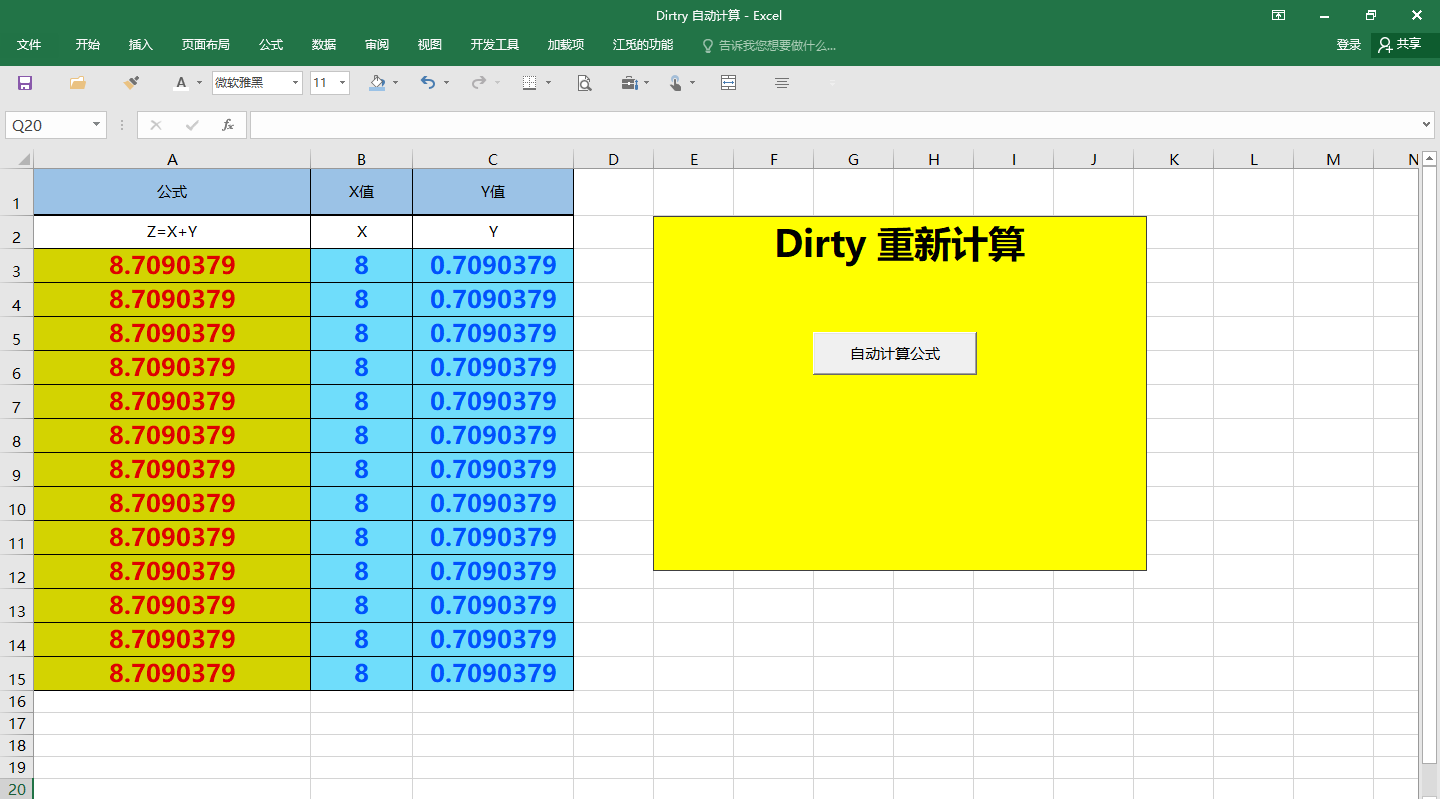Click the merge and center cells icon
Viewport: 1440px width, 799px height.
(729, 83)
